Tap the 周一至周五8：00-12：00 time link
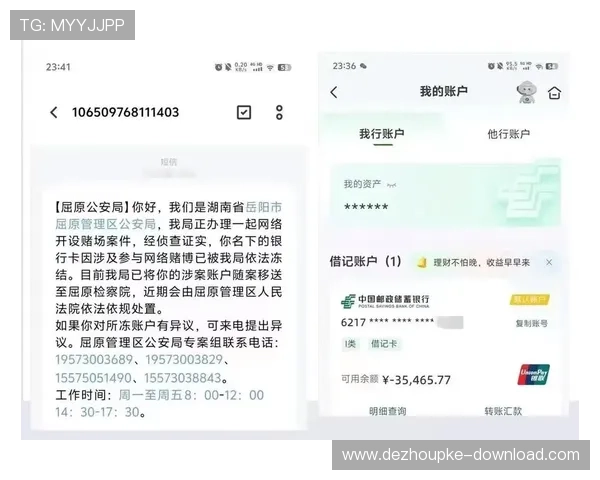 [191, 395]
